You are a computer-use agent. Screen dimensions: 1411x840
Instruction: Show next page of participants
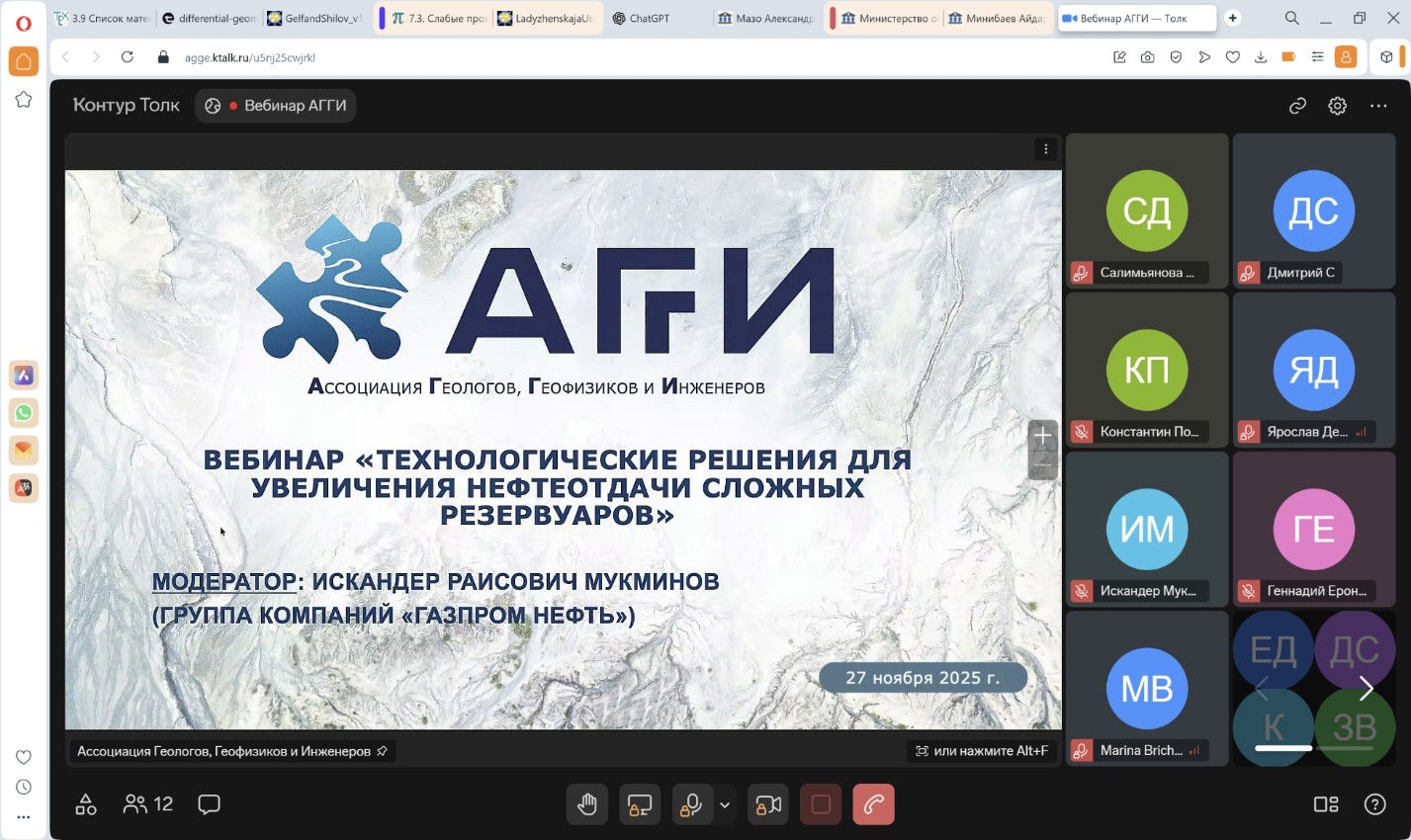point(1367,689)
